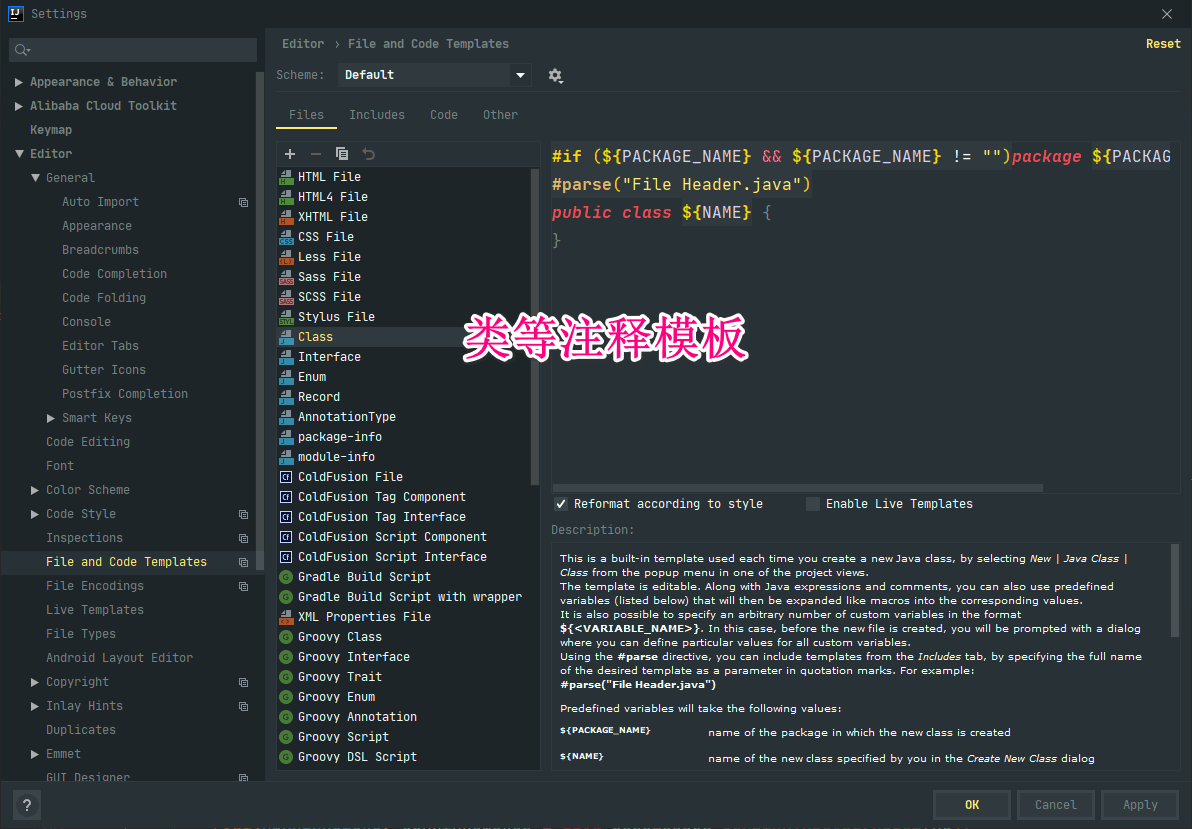Click project-level icon beside Code Style
The height and width of the screenshot is (829, 1192).
243,514
